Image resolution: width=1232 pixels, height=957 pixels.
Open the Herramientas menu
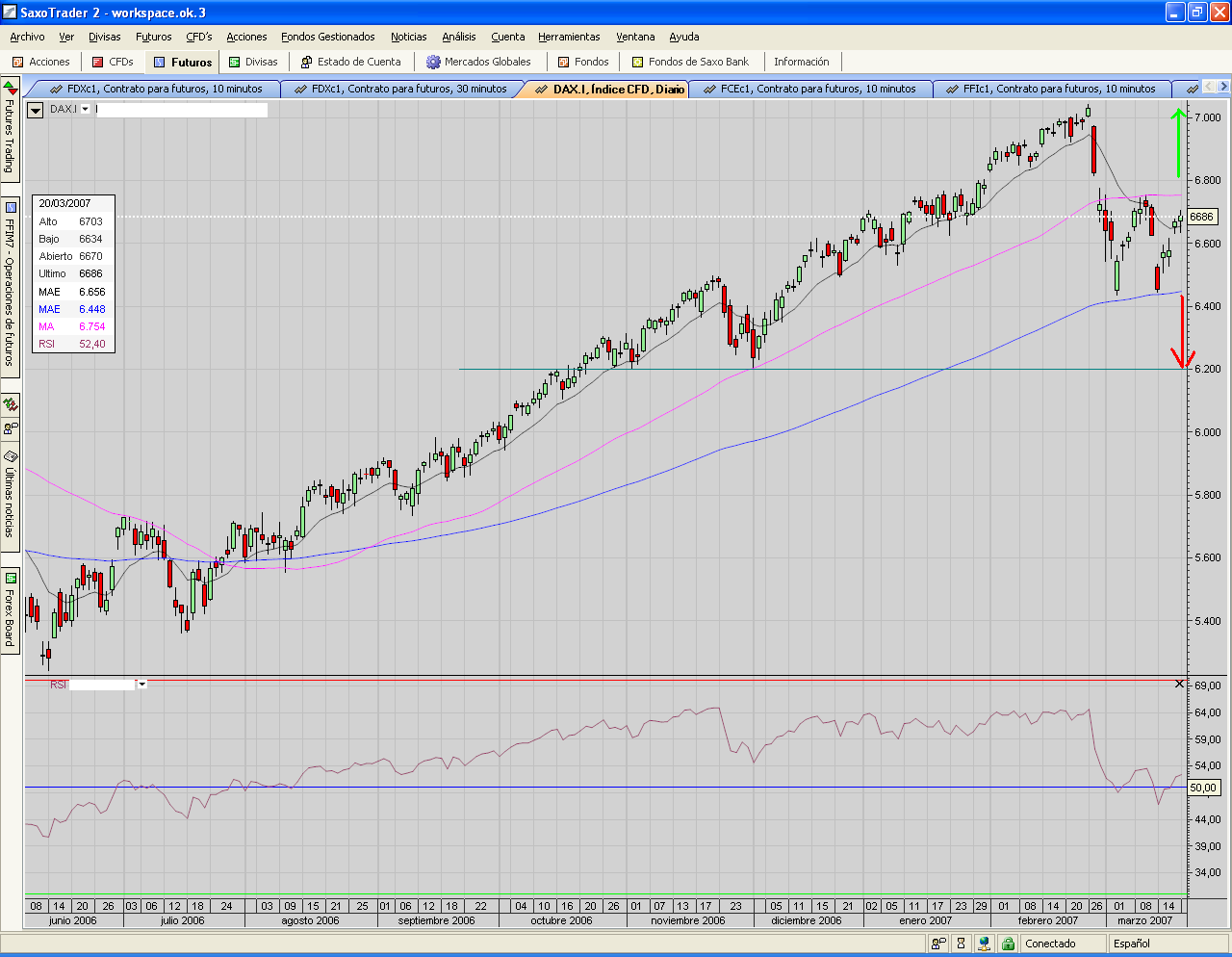(x=569, y=37)
